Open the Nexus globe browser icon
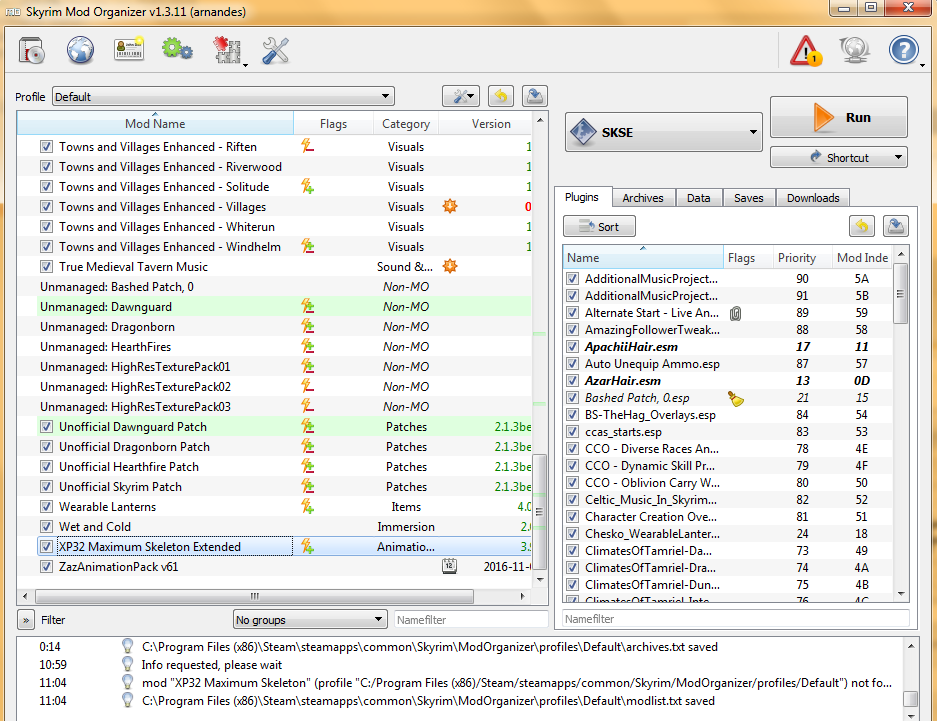The height and width of the screenshot is (721, 937). [80, 50]
